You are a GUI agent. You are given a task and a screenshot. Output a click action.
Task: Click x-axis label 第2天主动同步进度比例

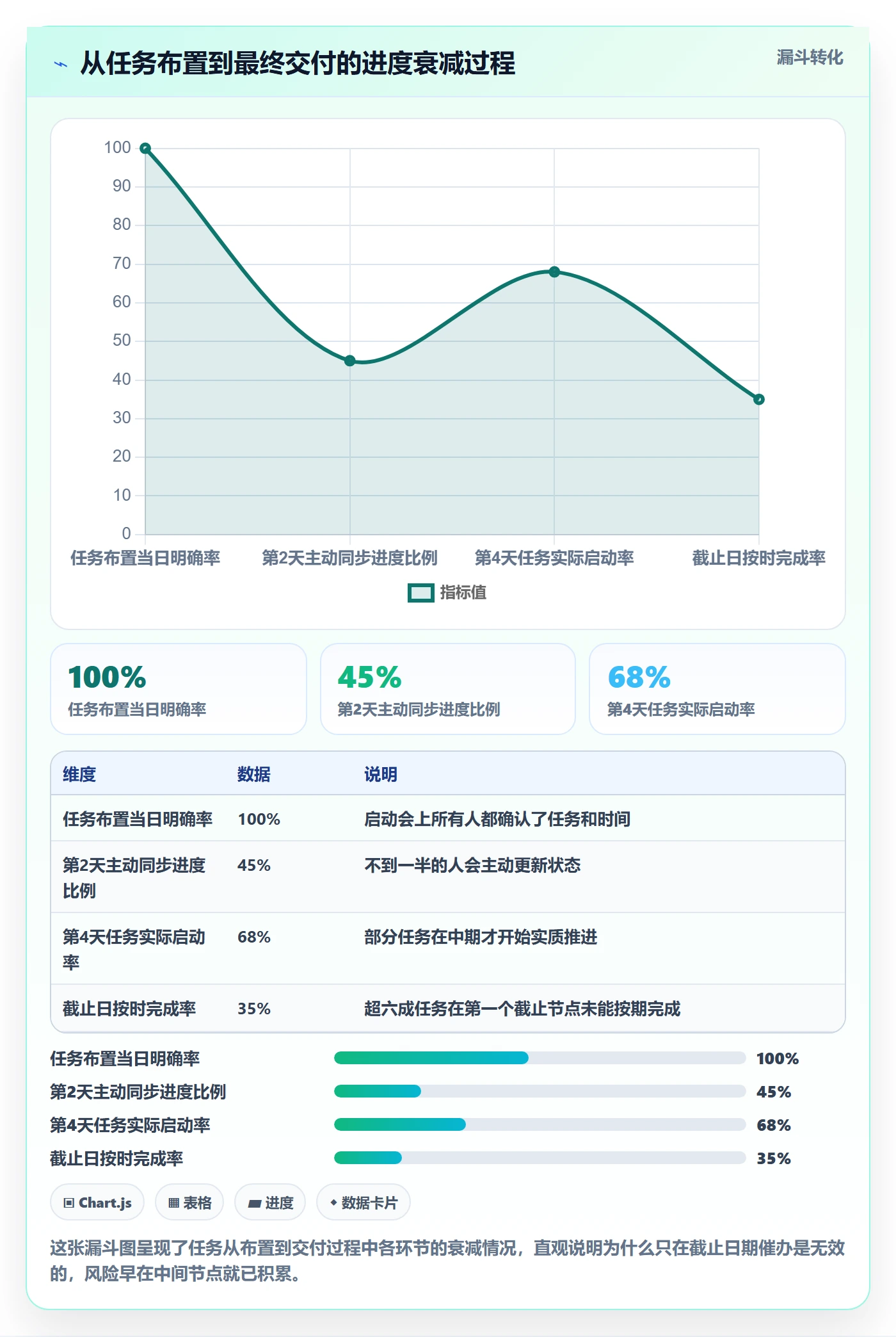(x=350, y=558)
